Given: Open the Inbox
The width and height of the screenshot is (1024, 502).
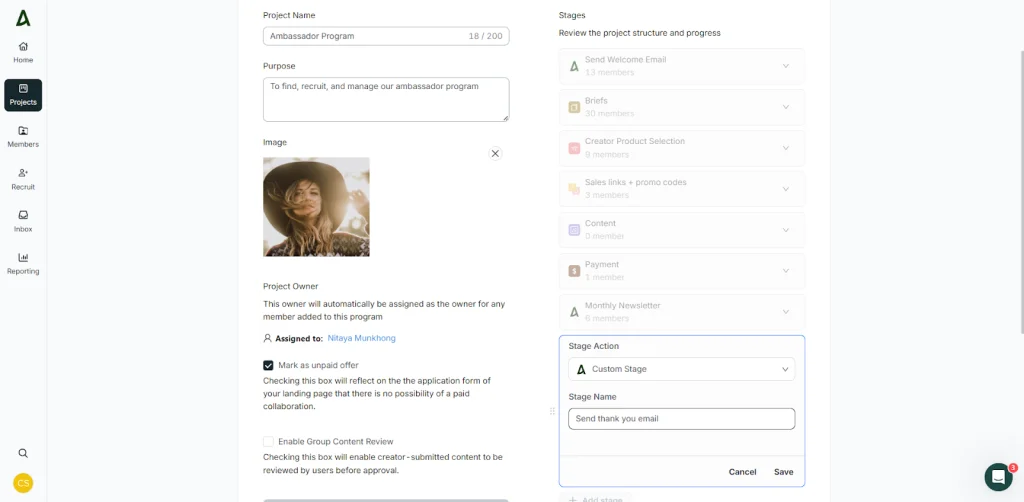Looking at the screenshot, I should pyautogui.click(x=23, y=221).
